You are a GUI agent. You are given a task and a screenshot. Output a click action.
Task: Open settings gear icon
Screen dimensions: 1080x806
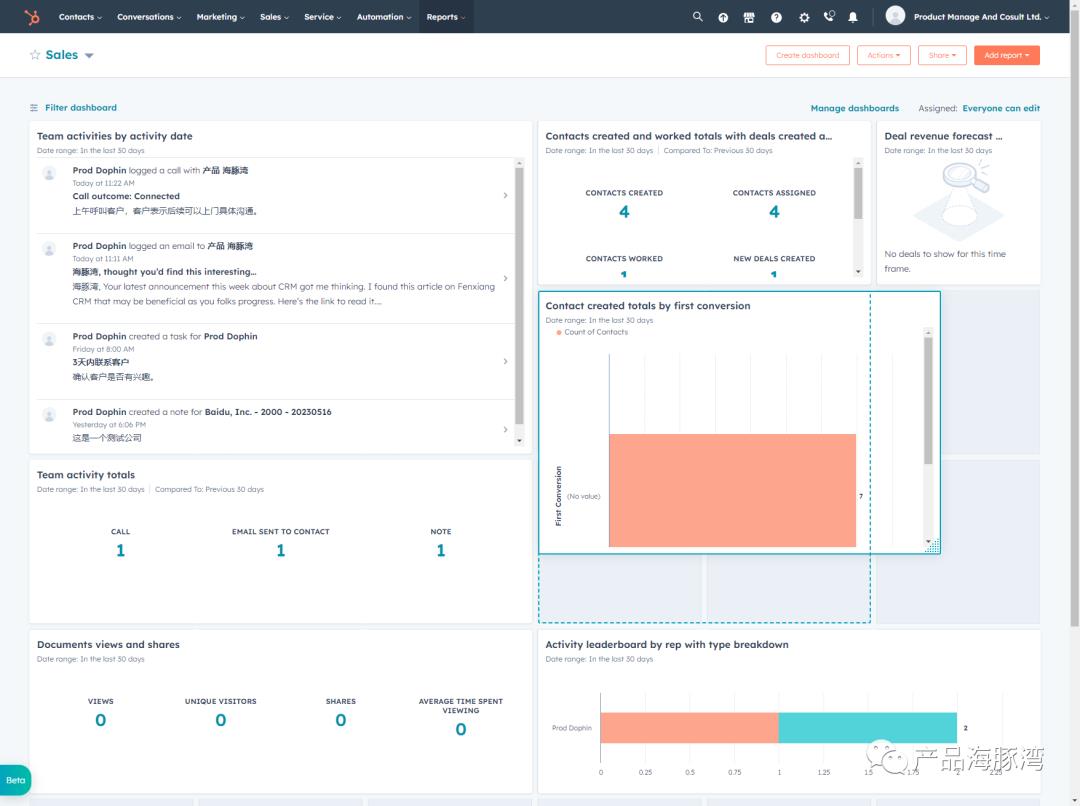tap(804, 17)
